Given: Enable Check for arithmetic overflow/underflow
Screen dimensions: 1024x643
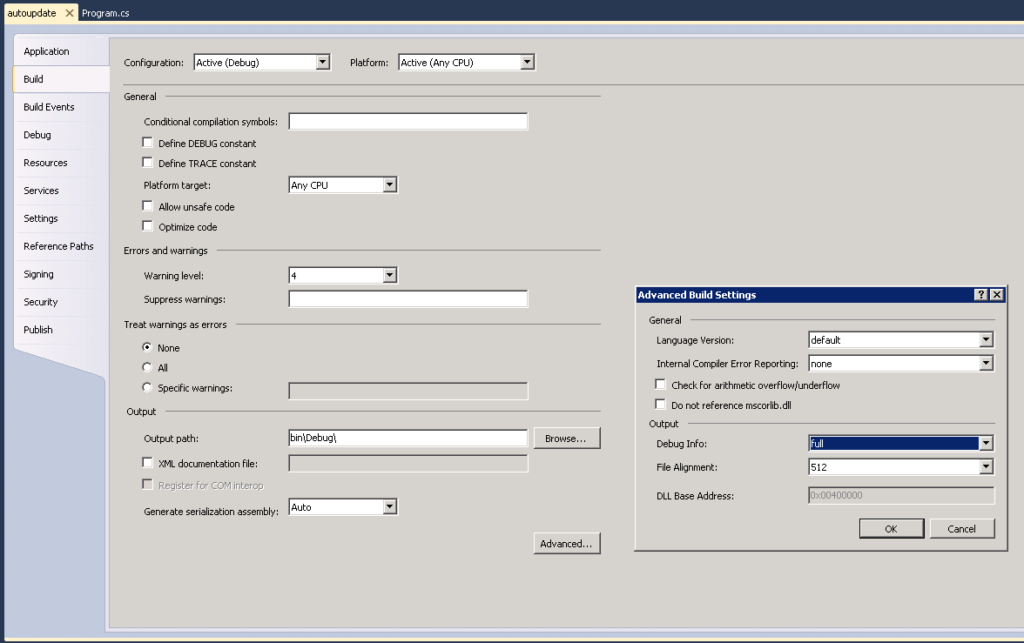Looking at the screenshot, I should 661,385.
